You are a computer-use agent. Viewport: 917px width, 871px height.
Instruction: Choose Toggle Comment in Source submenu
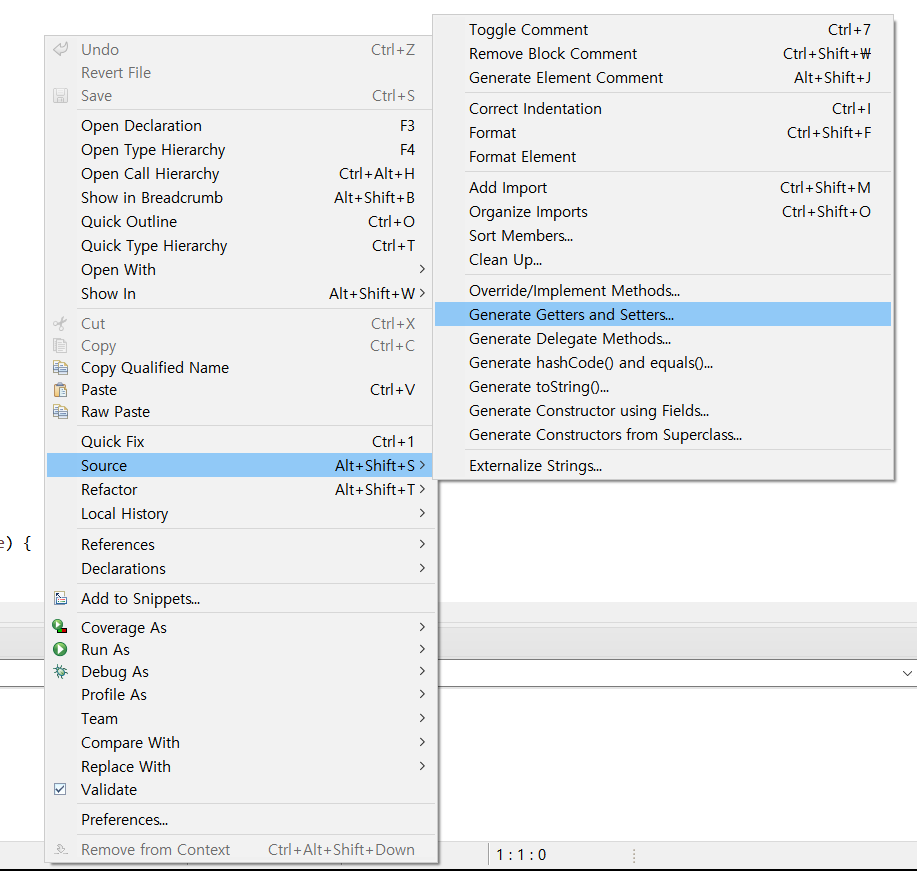663,30
